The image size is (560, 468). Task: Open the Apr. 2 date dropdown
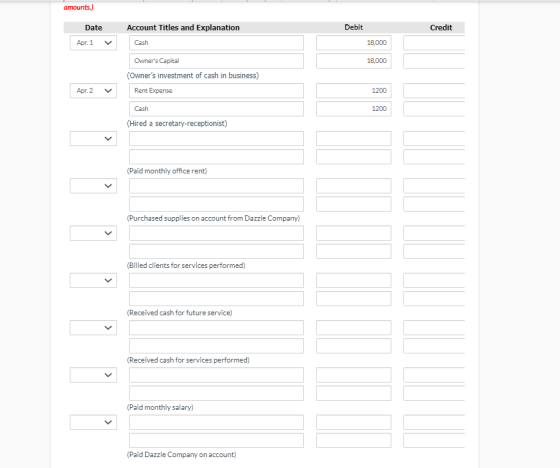coord(93,91)
